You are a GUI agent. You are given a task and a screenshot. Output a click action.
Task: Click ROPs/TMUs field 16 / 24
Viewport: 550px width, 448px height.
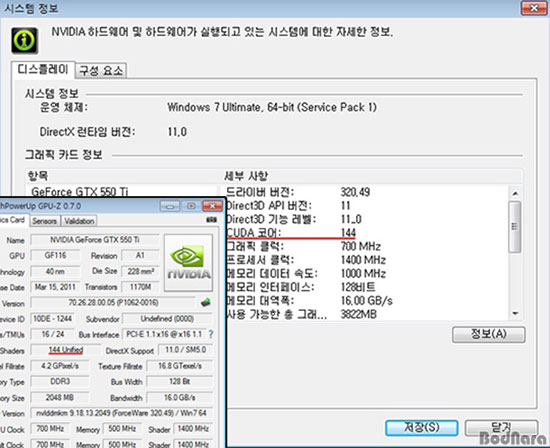click(53, 334)
